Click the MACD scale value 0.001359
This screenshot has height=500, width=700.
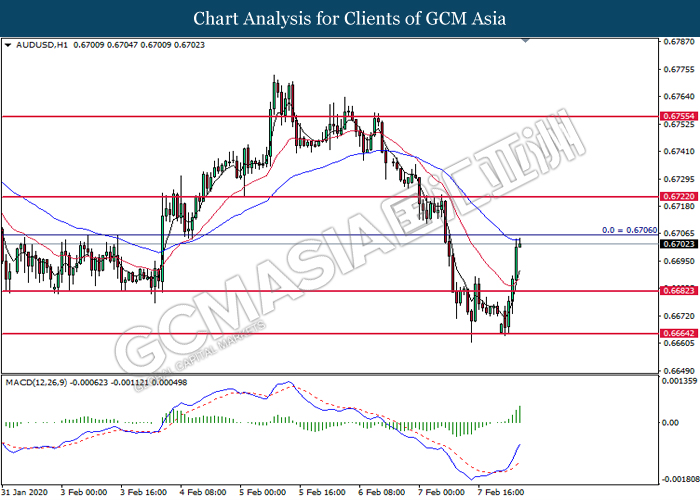pyautogui.click(x=679, y=381)
